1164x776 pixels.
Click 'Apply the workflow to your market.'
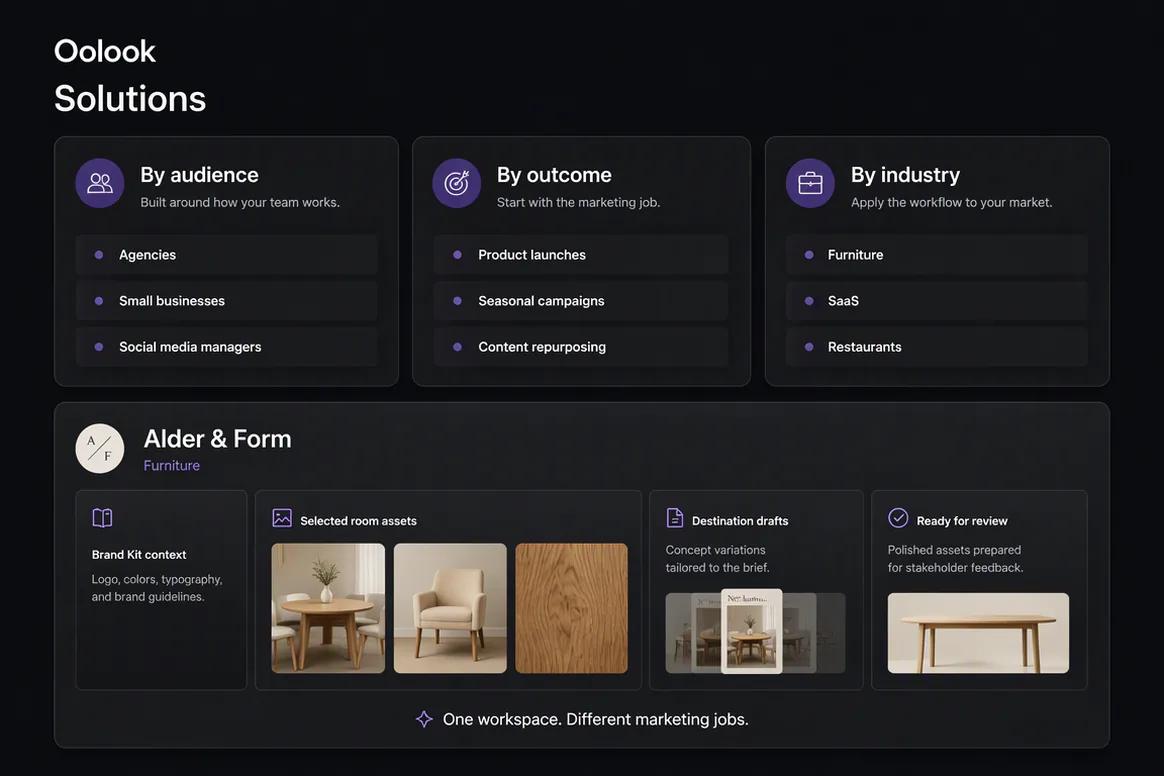951,202
